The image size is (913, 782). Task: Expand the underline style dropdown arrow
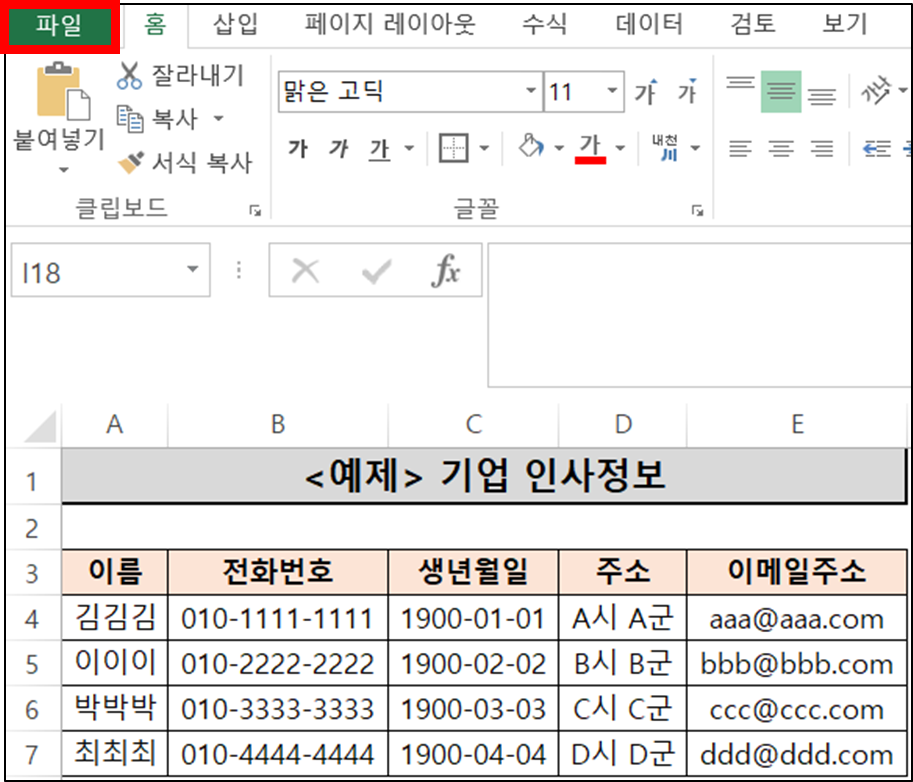point(409,149)
